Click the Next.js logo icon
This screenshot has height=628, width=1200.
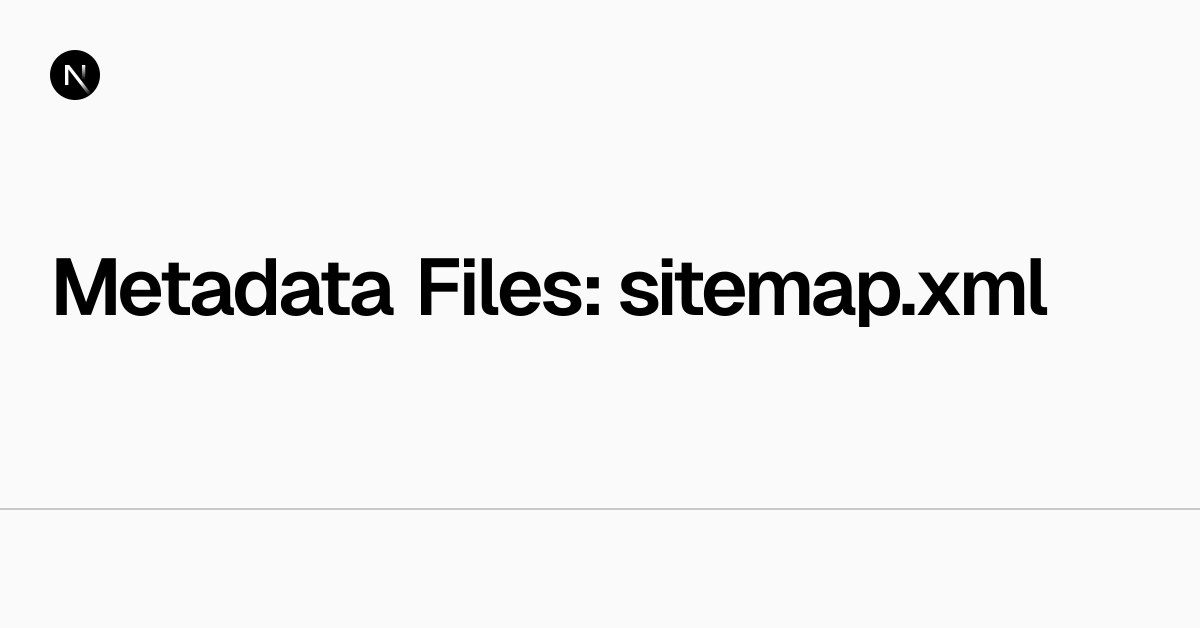75,75
